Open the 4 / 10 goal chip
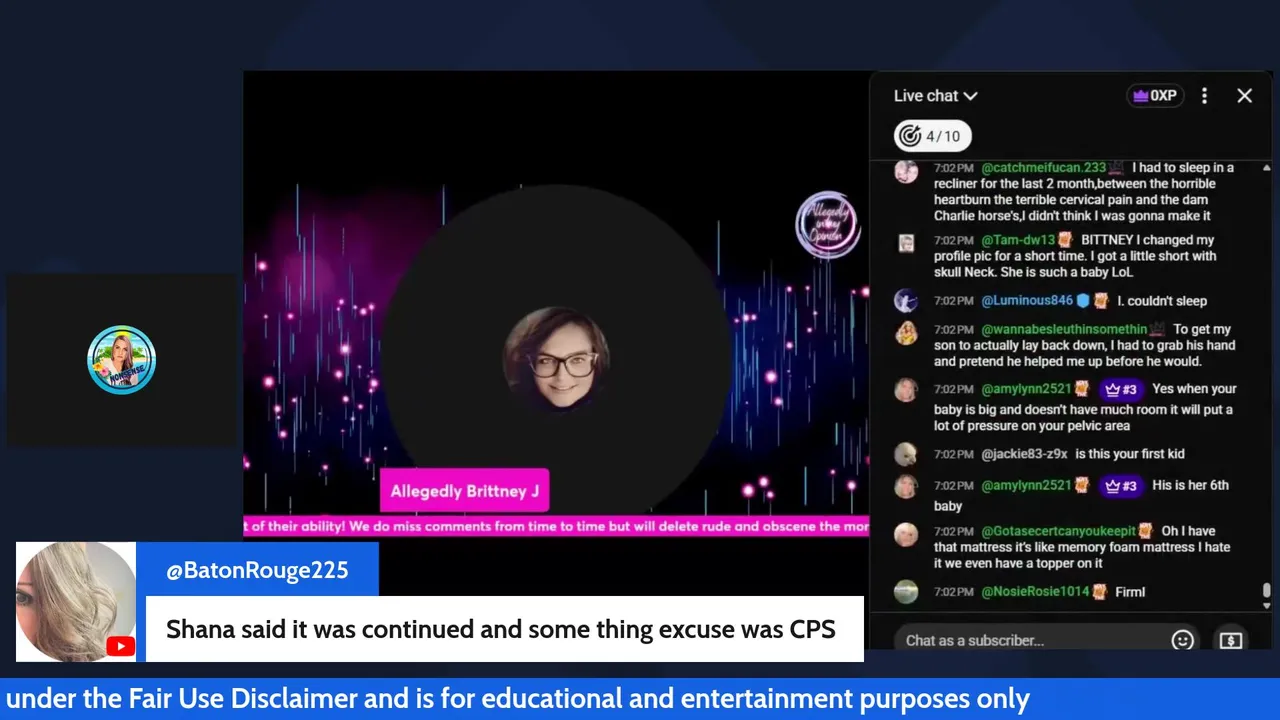The image size is (1280, 720). tap(932, 136)
